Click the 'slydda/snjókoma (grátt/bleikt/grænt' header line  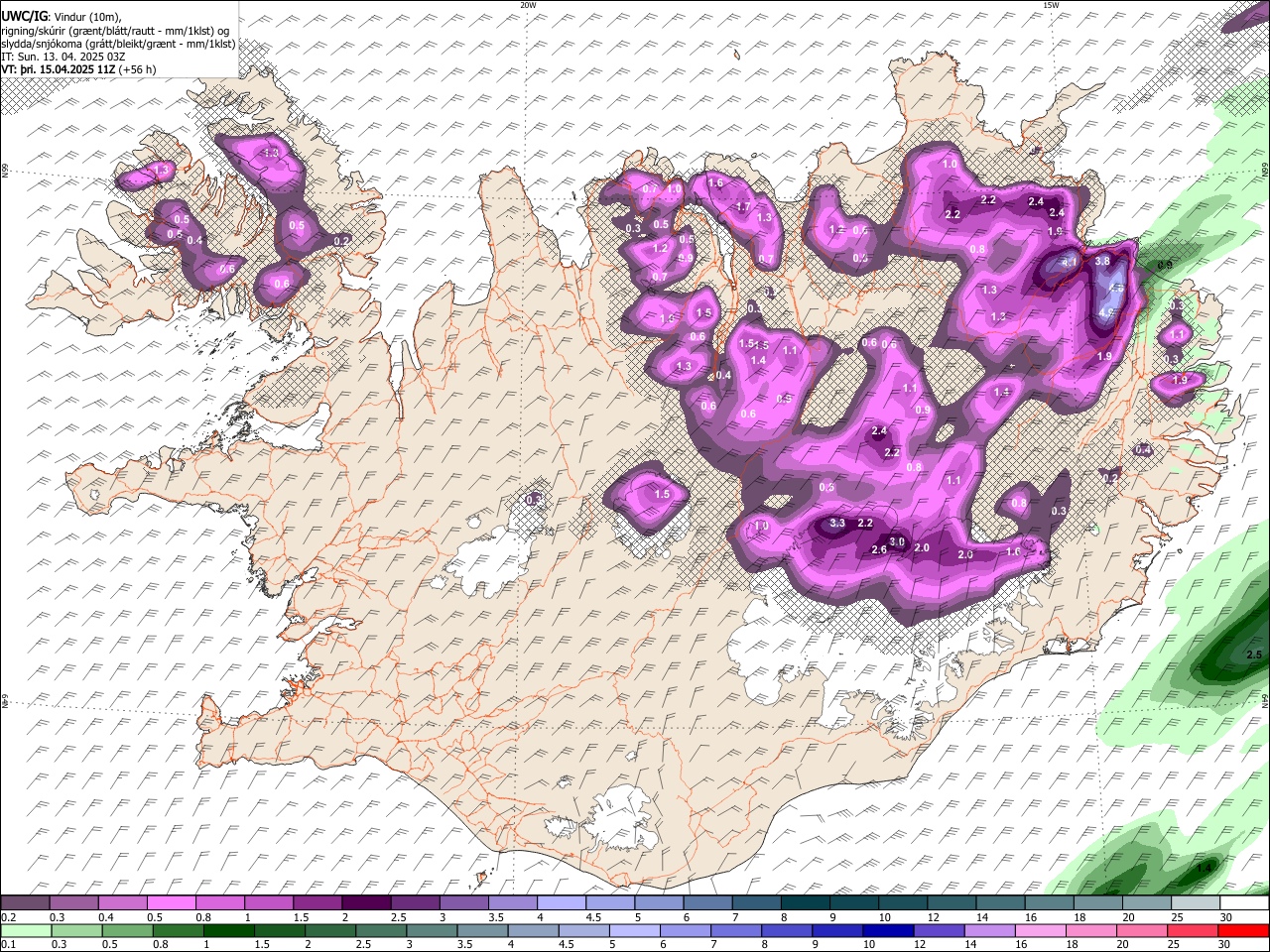[x=119, y=44]
